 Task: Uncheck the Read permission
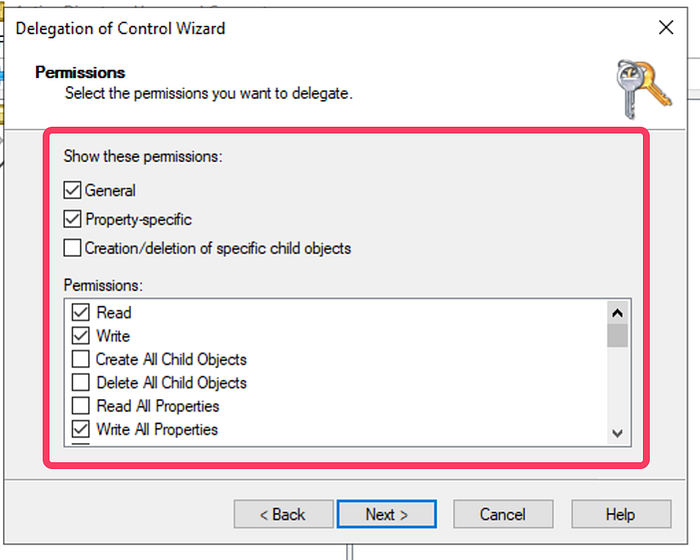(x=80, y=312)
